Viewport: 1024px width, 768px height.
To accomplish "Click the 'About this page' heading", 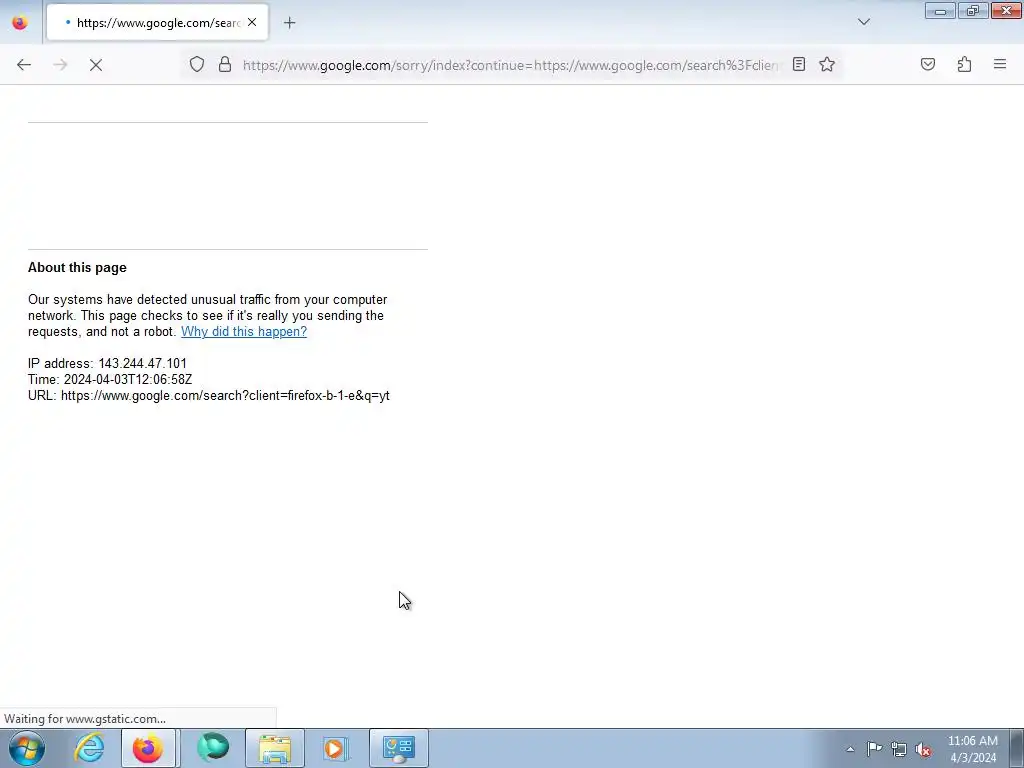I will pos(77,268).
